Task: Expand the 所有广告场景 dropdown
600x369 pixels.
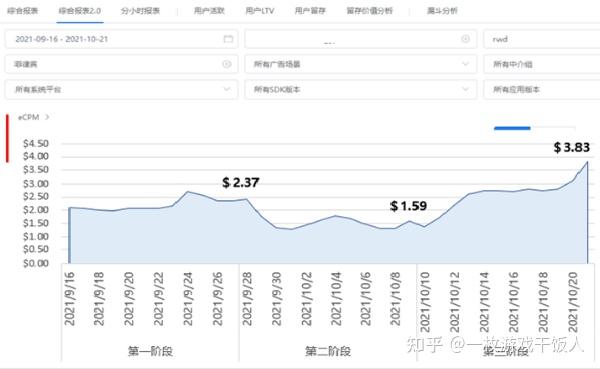Action: click(x=360, y=64)
